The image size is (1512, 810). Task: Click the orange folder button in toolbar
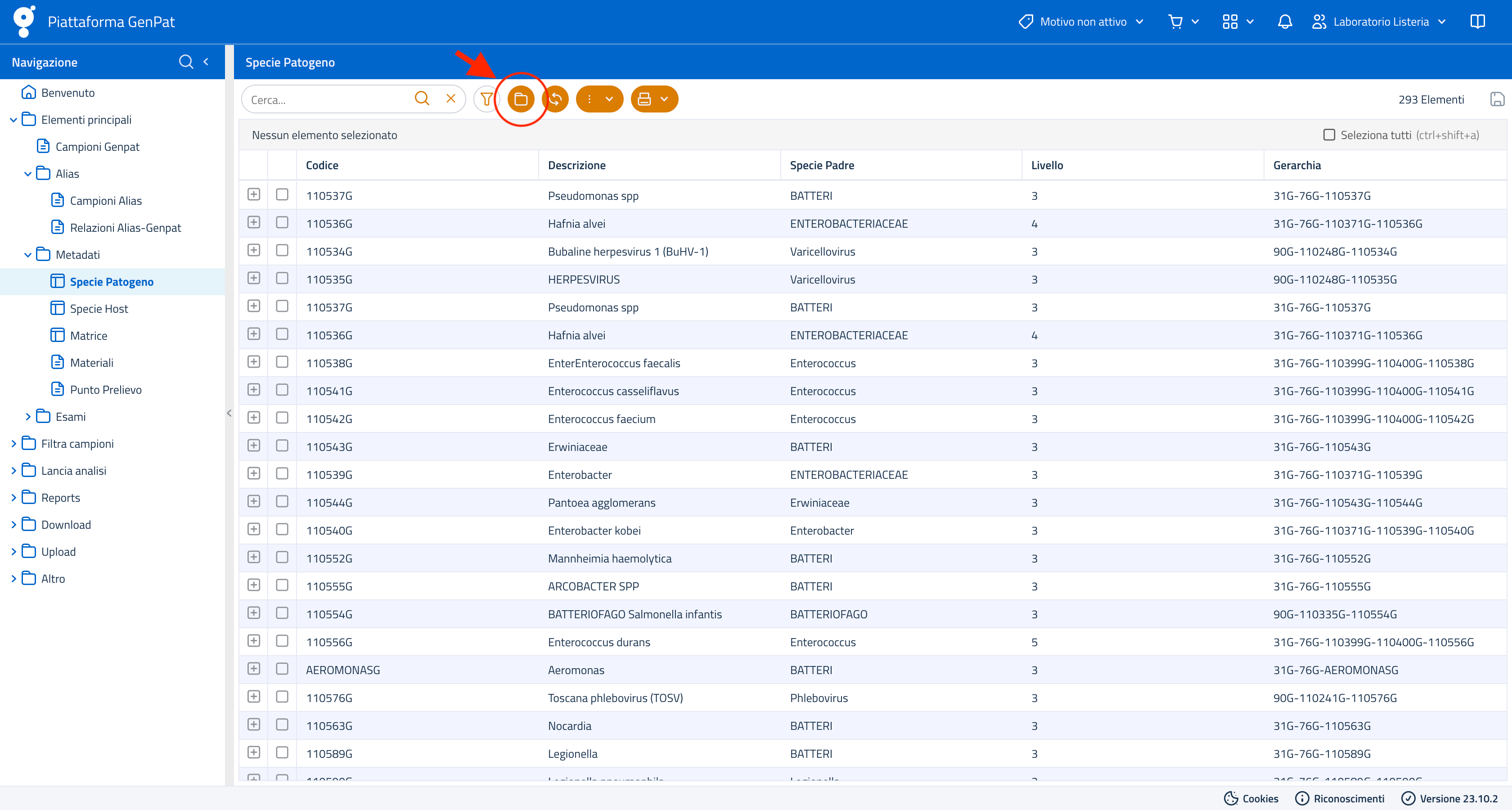click(521, 99)
